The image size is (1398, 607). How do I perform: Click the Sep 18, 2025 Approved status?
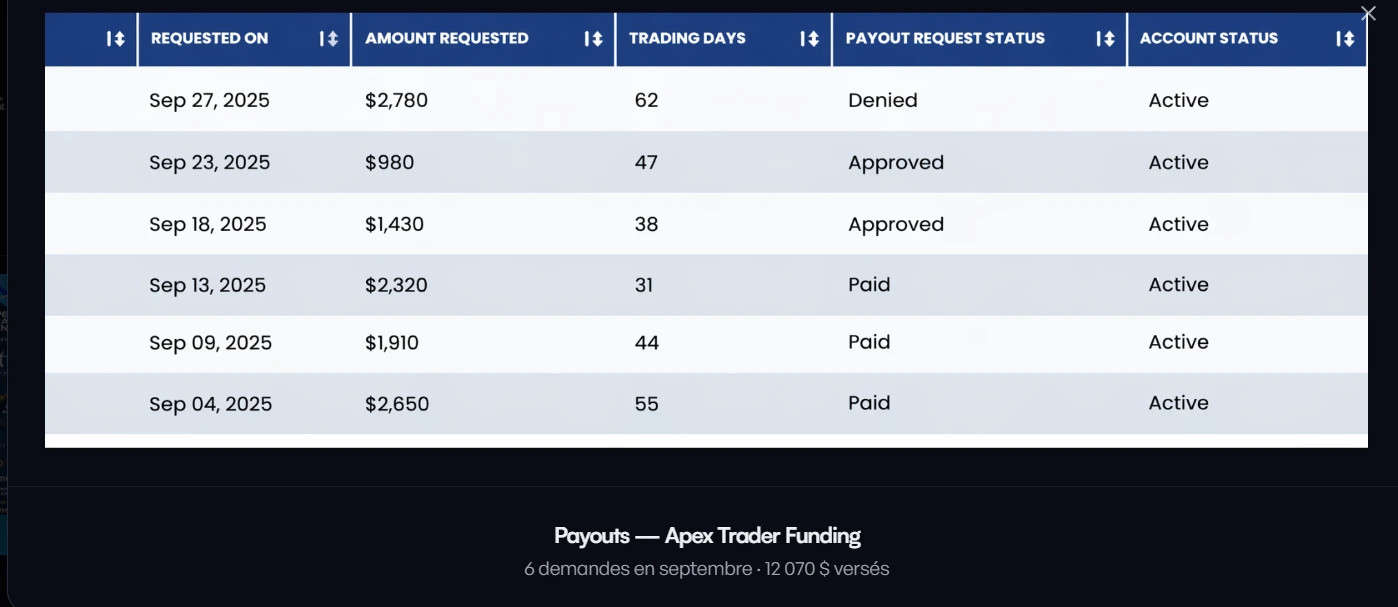pos(896,224)
